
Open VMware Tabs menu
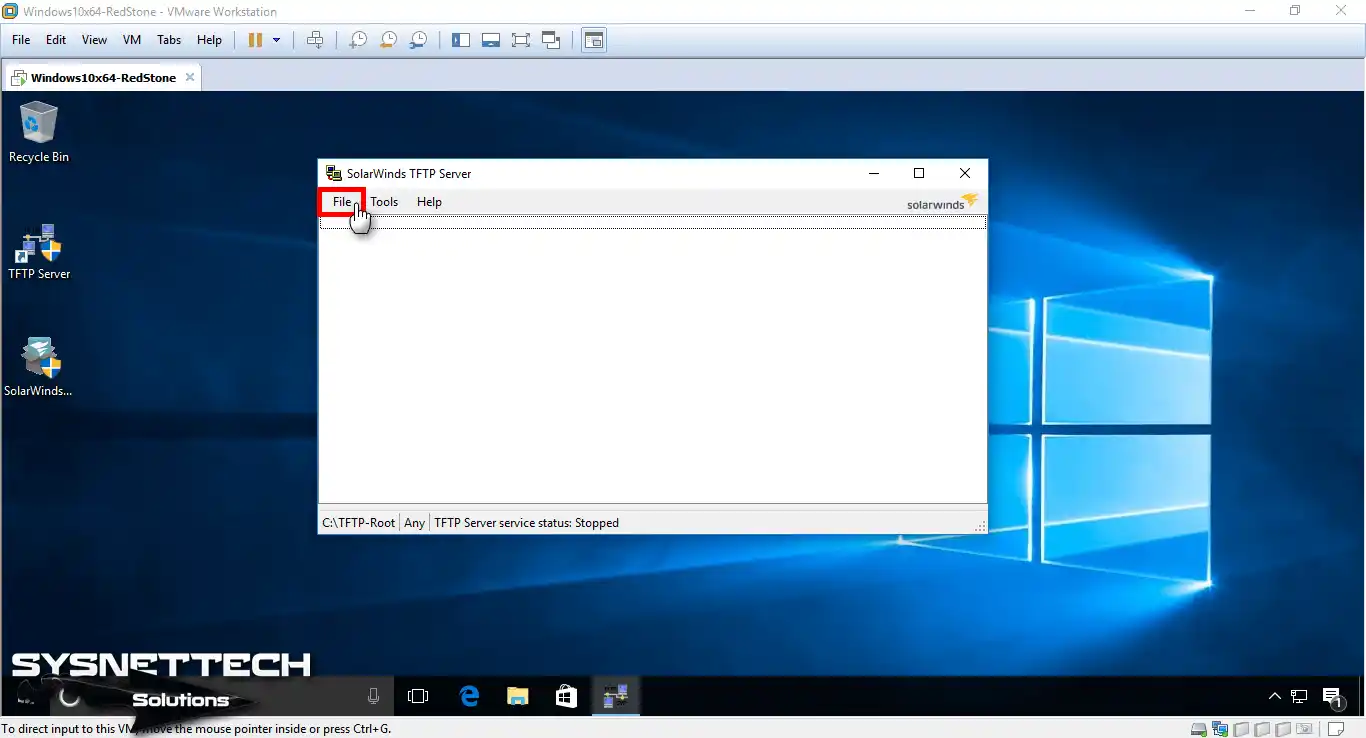tap(169, 40)
